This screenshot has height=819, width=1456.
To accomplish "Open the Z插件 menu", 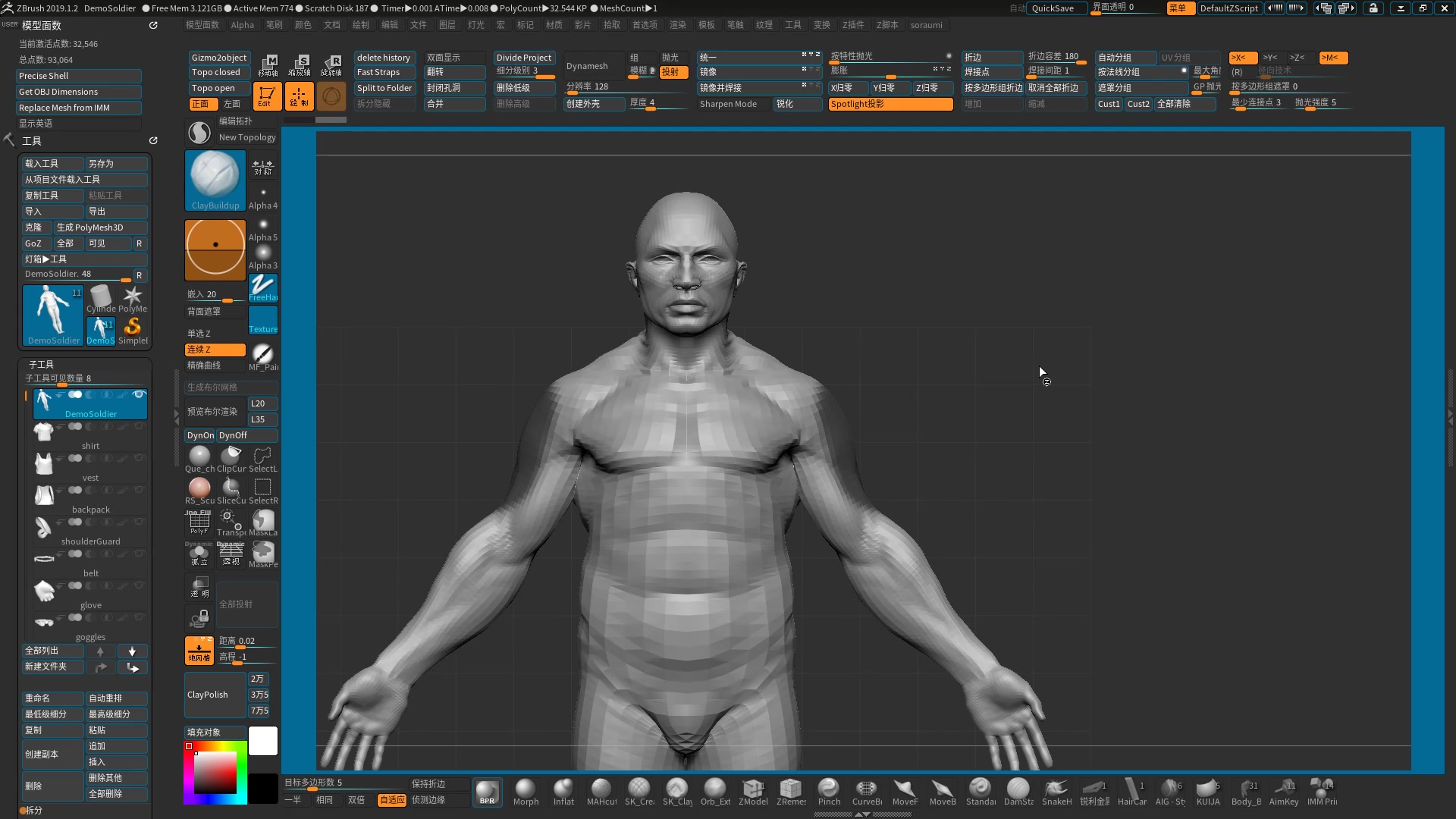I will click(x=853, y=25).
